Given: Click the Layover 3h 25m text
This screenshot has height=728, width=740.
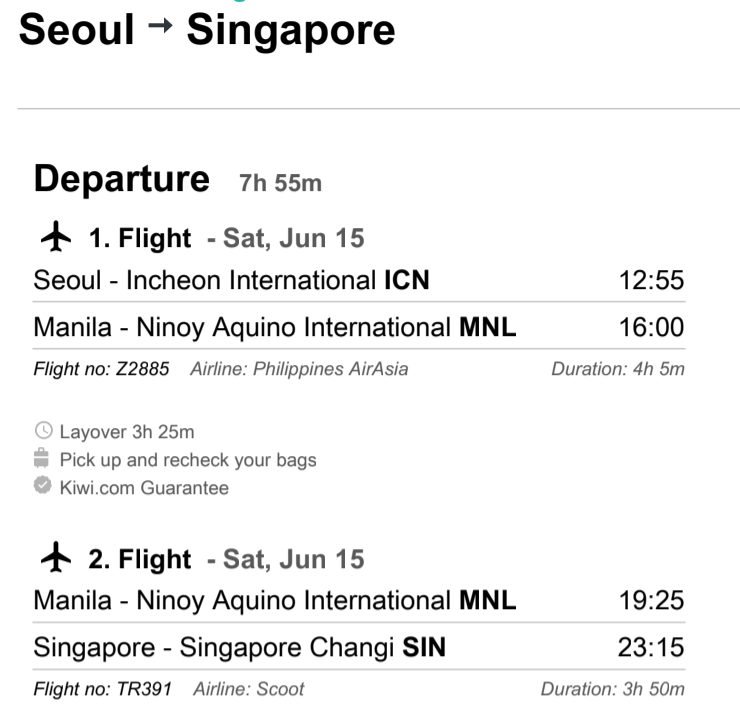Looking at the screenshot, I should (x=127, y=432).
